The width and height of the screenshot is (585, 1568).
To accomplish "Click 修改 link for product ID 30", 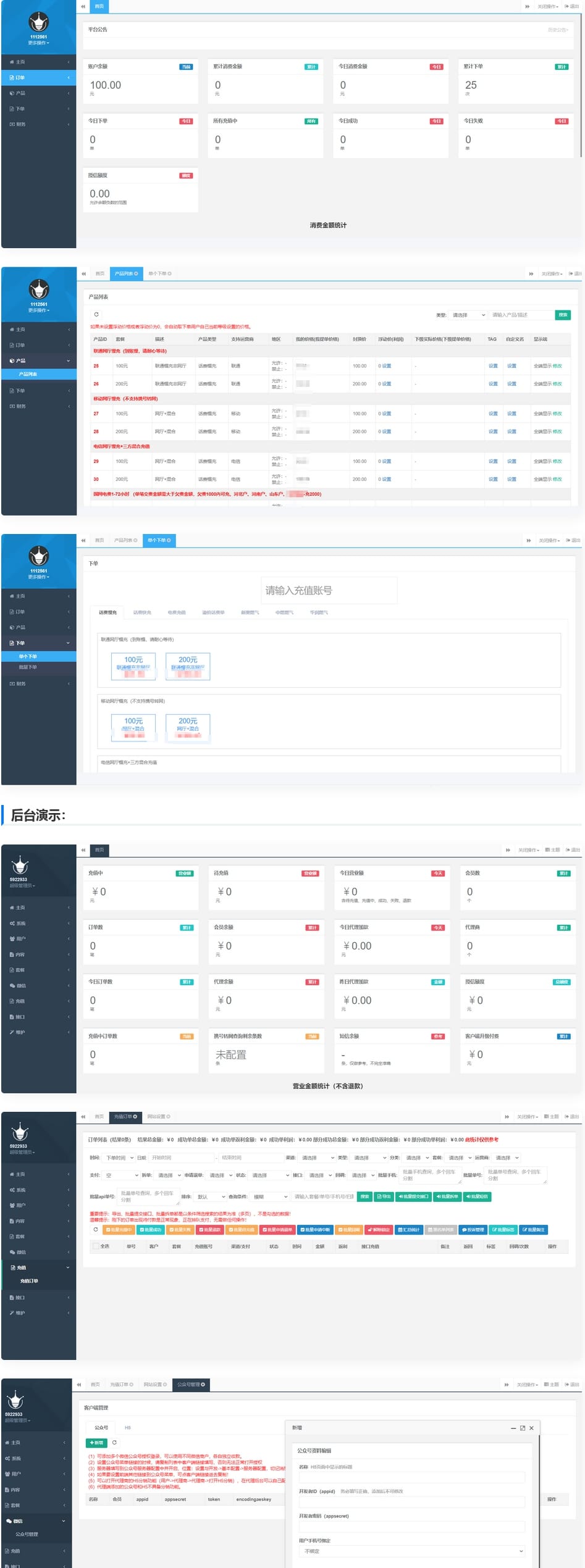I will [x=557, y=479].
